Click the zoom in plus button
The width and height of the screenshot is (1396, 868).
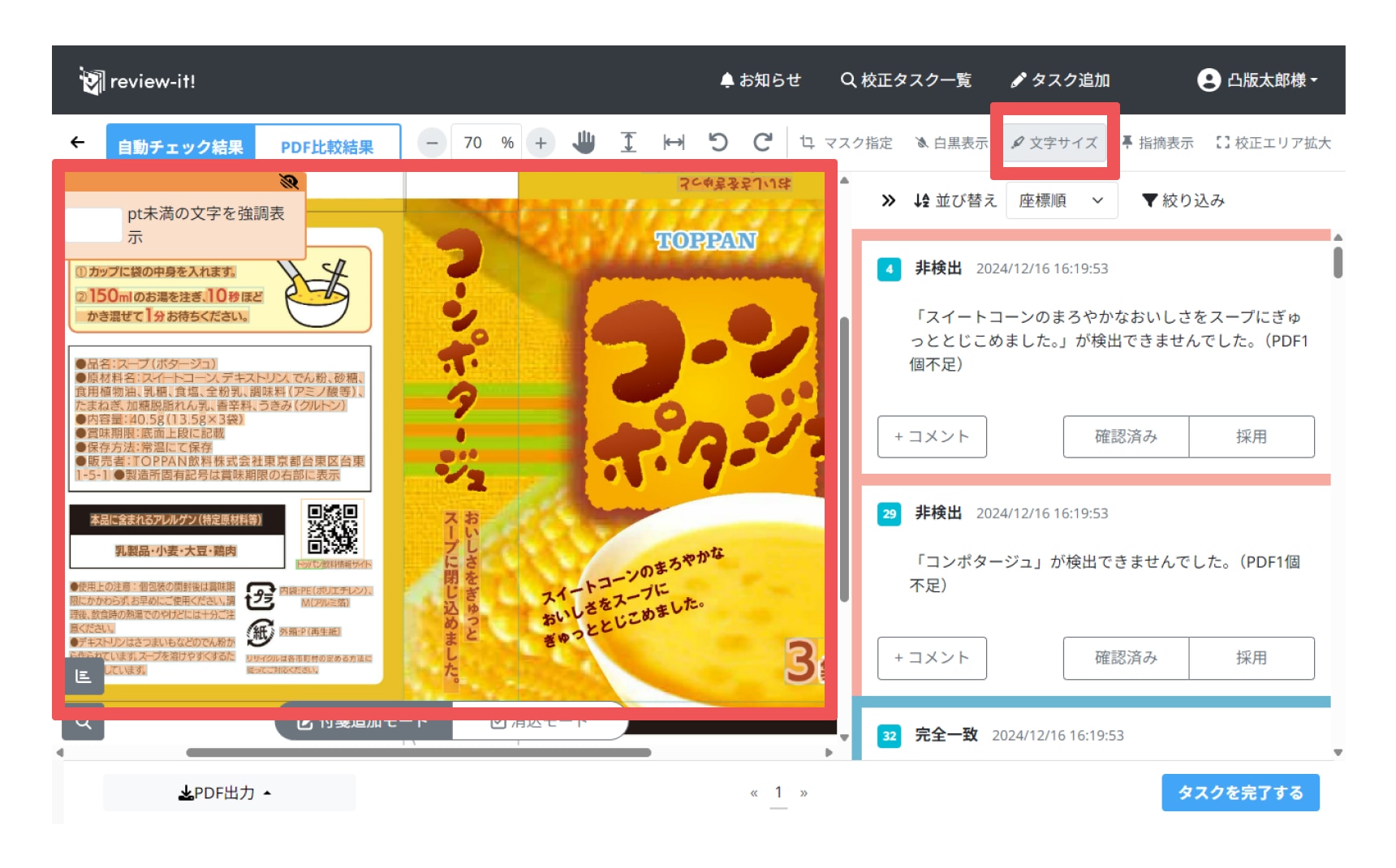541,144
